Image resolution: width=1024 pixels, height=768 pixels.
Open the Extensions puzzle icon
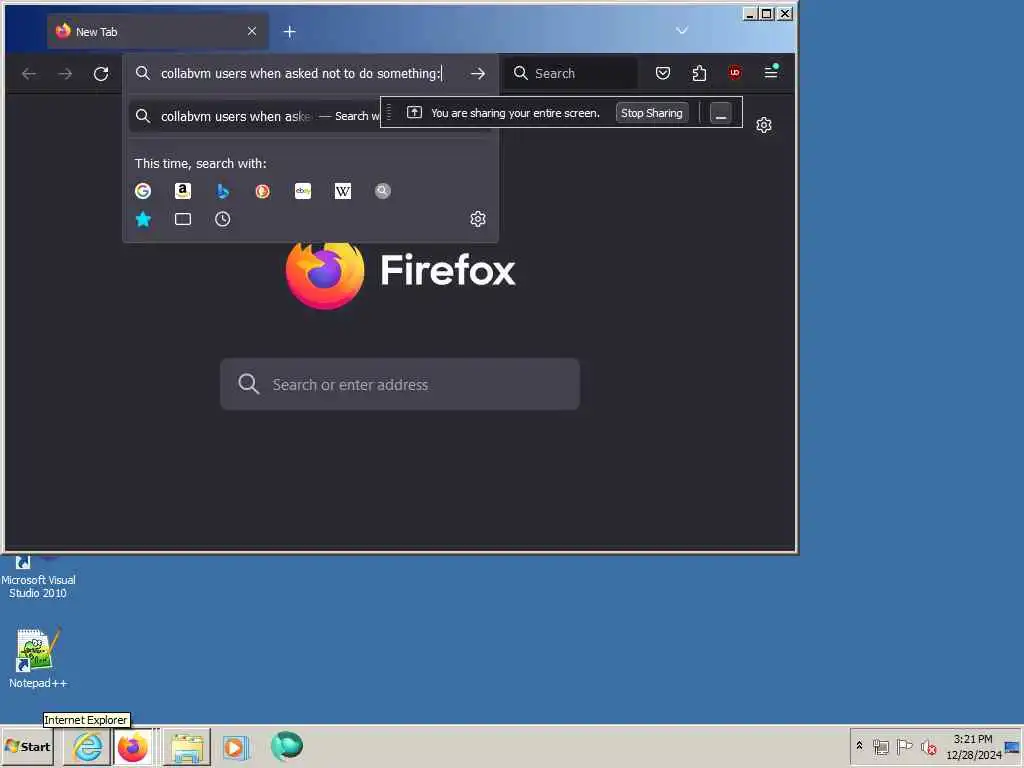pyautogui.click(x=699, y=73)
